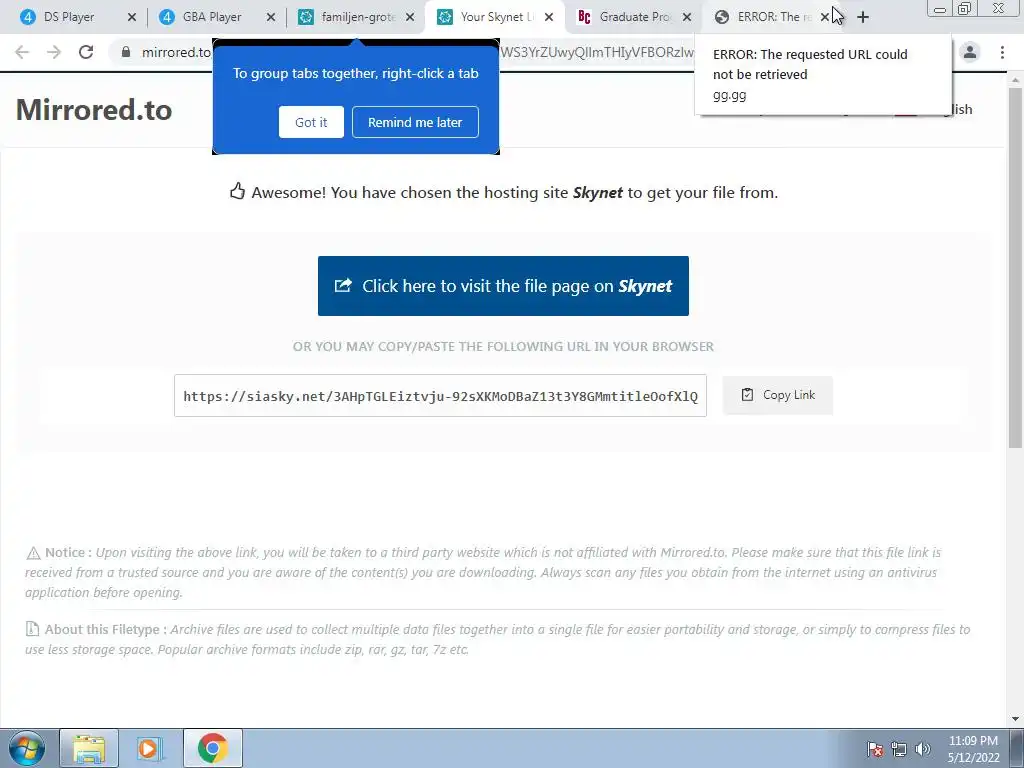Copy the link with Copy Link button
The width and height of the screenshot is (1024, 768).
point(778,395)
